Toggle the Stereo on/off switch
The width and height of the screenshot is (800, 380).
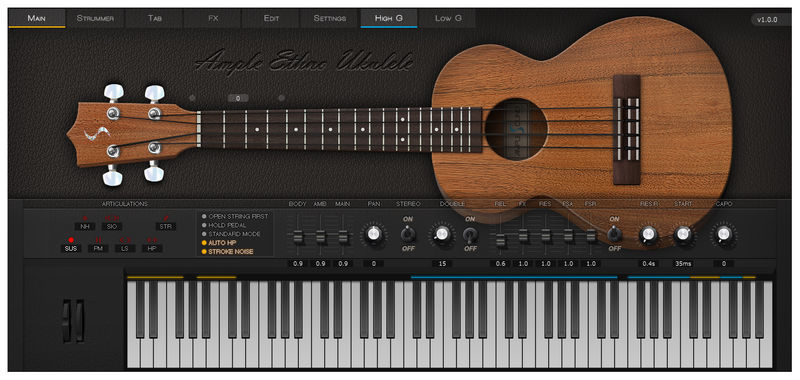pos(407,235)
